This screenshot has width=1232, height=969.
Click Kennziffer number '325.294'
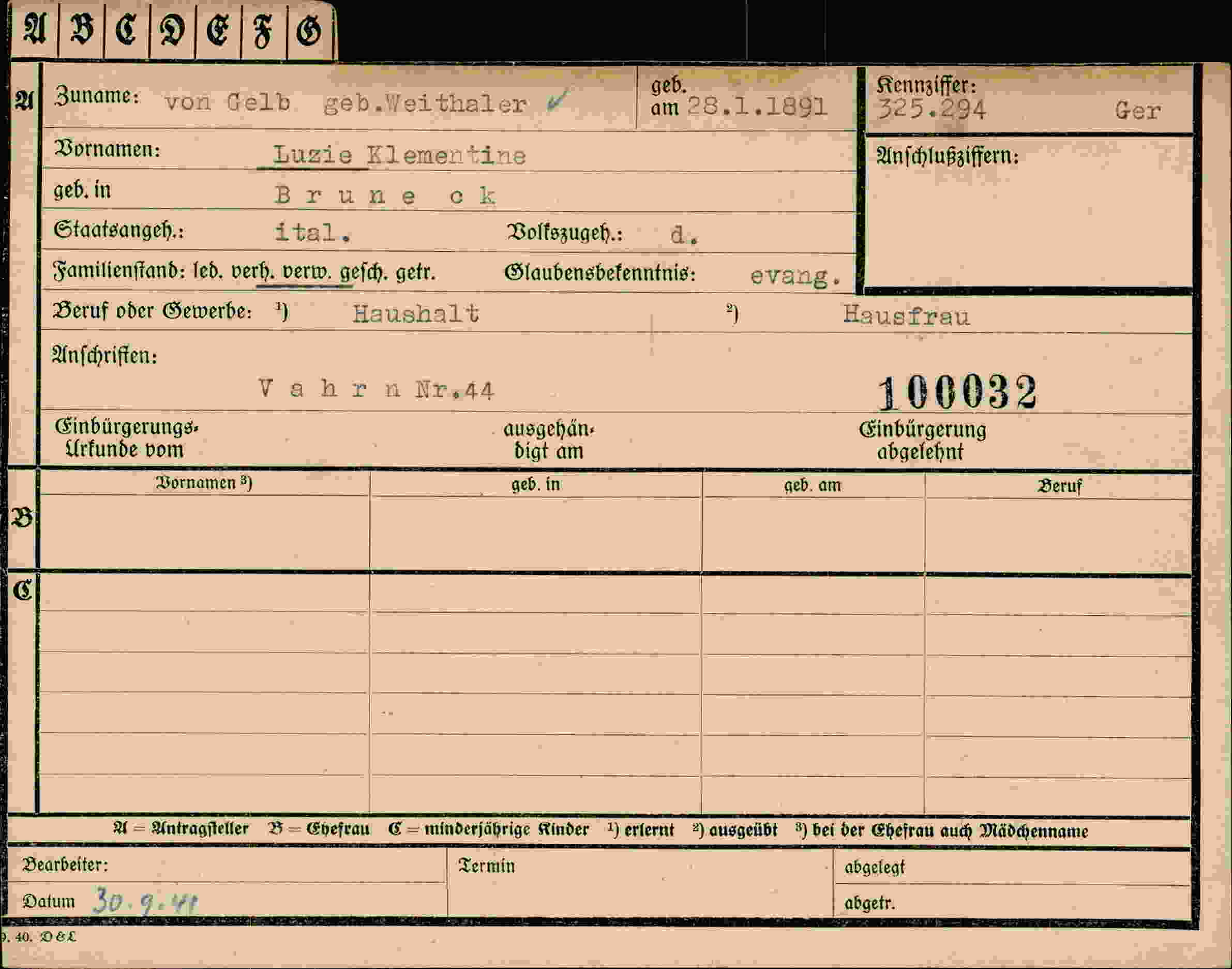click(x=931, y=109)
